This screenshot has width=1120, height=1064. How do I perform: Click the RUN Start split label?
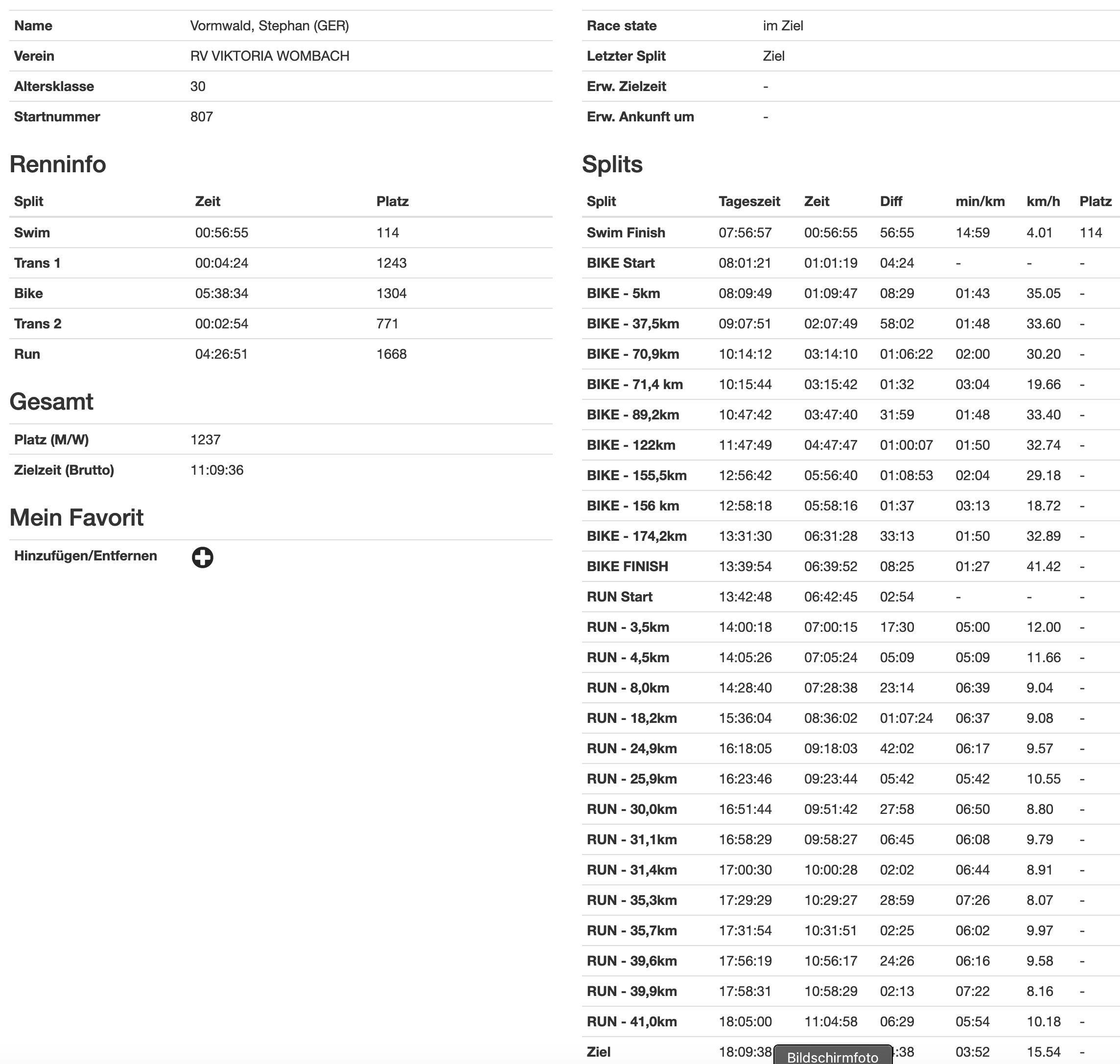tap(620, 597)
